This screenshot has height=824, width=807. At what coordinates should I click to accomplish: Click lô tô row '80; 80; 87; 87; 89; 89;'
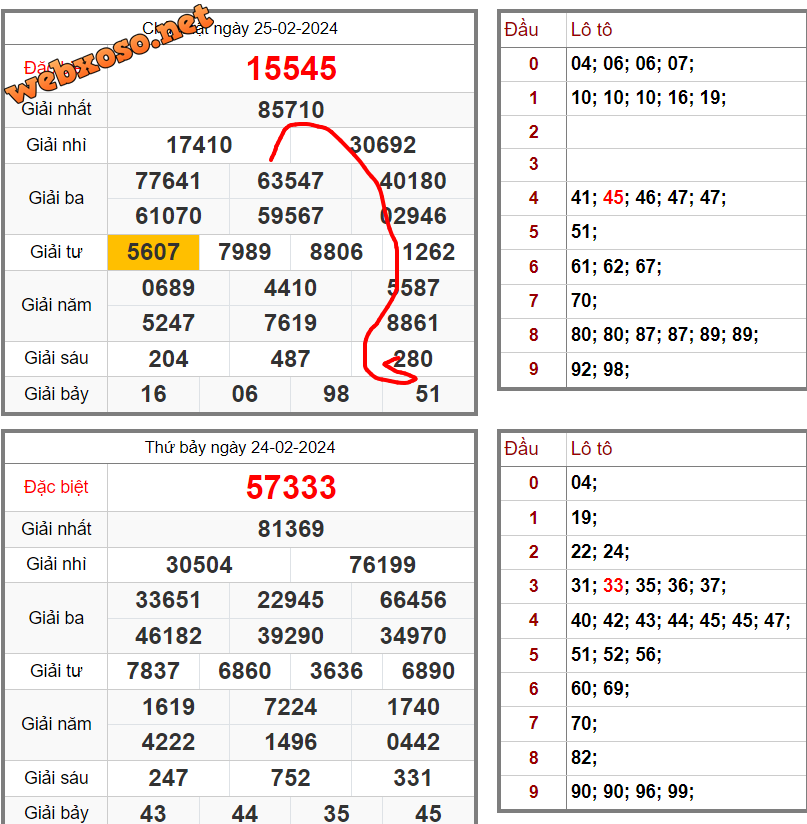[665, 334]
